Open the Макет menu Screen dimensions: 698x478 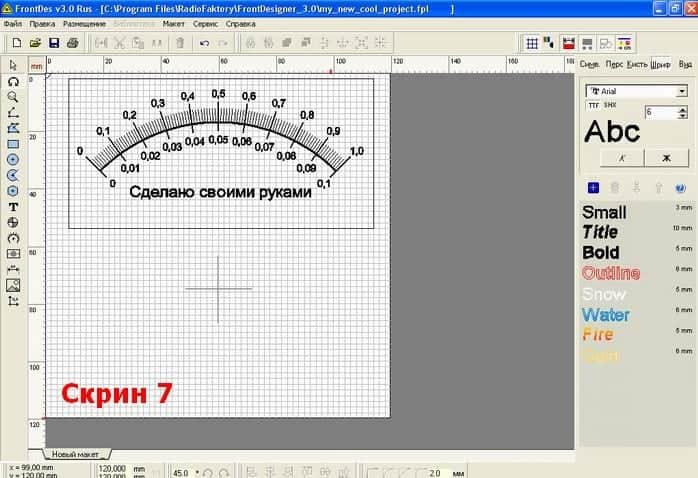(174, 24)
